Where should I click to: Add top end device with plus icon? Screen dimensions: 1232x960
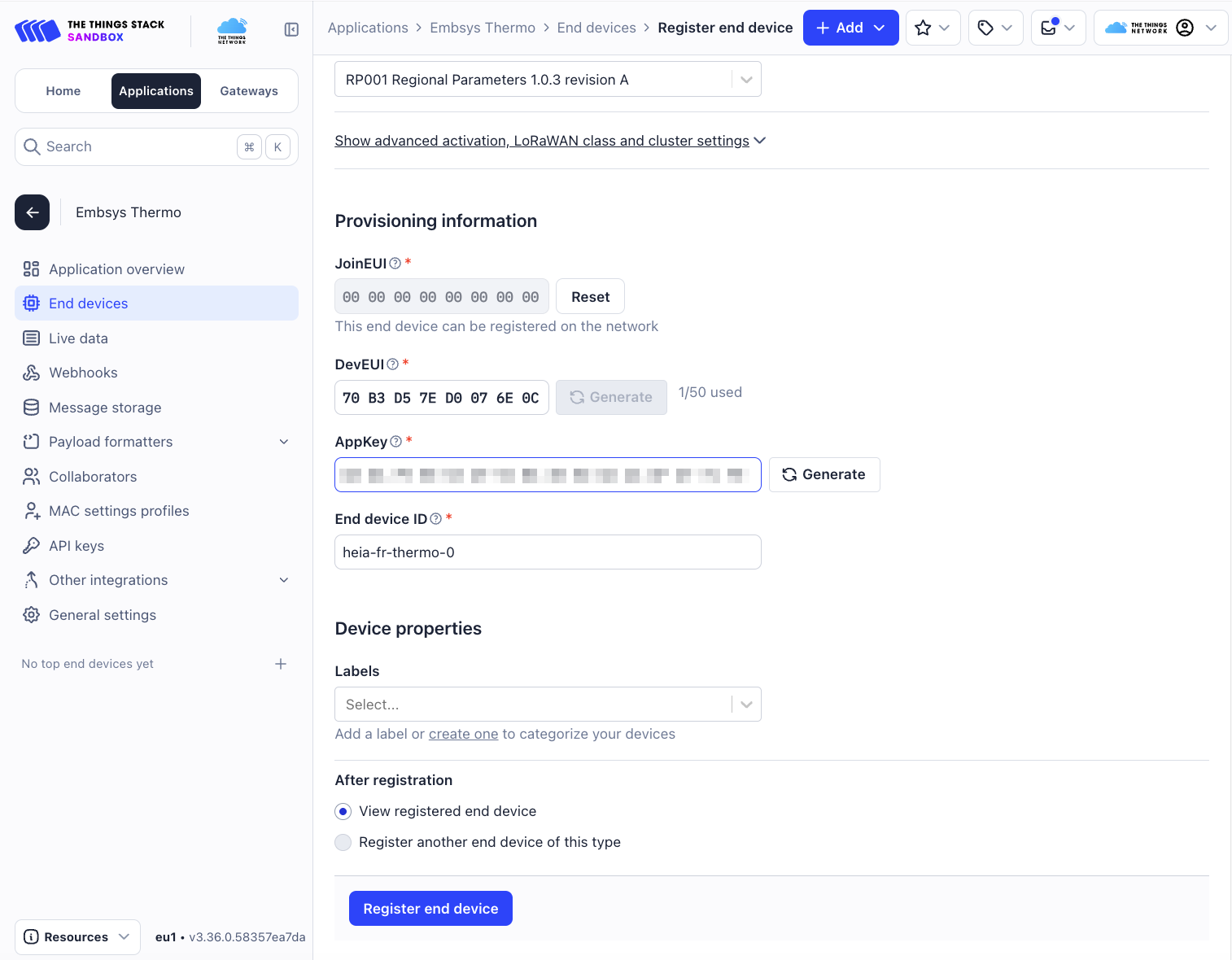pos(281,664)
